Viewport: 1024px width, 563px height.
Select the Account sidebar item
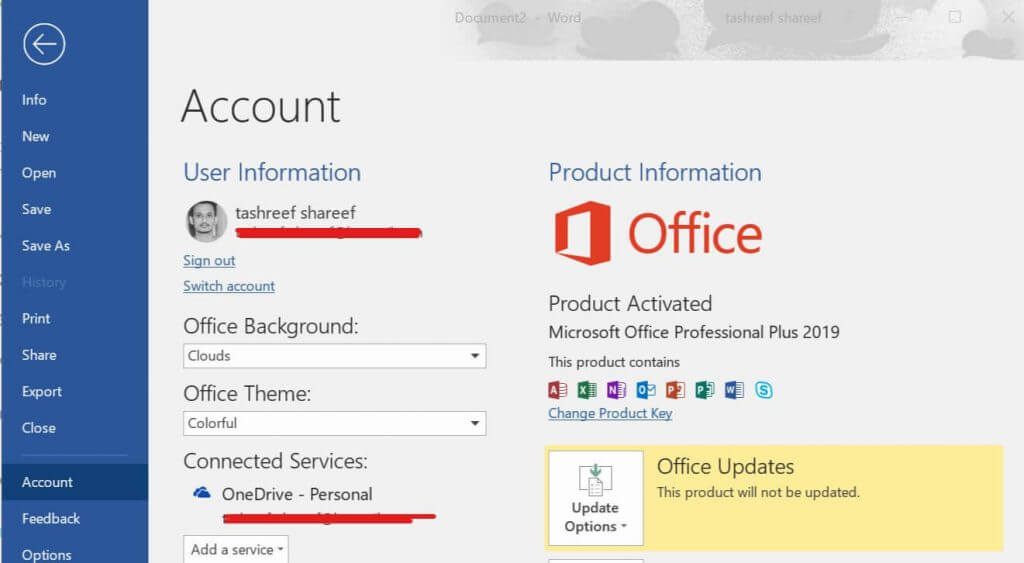(74, 482)
